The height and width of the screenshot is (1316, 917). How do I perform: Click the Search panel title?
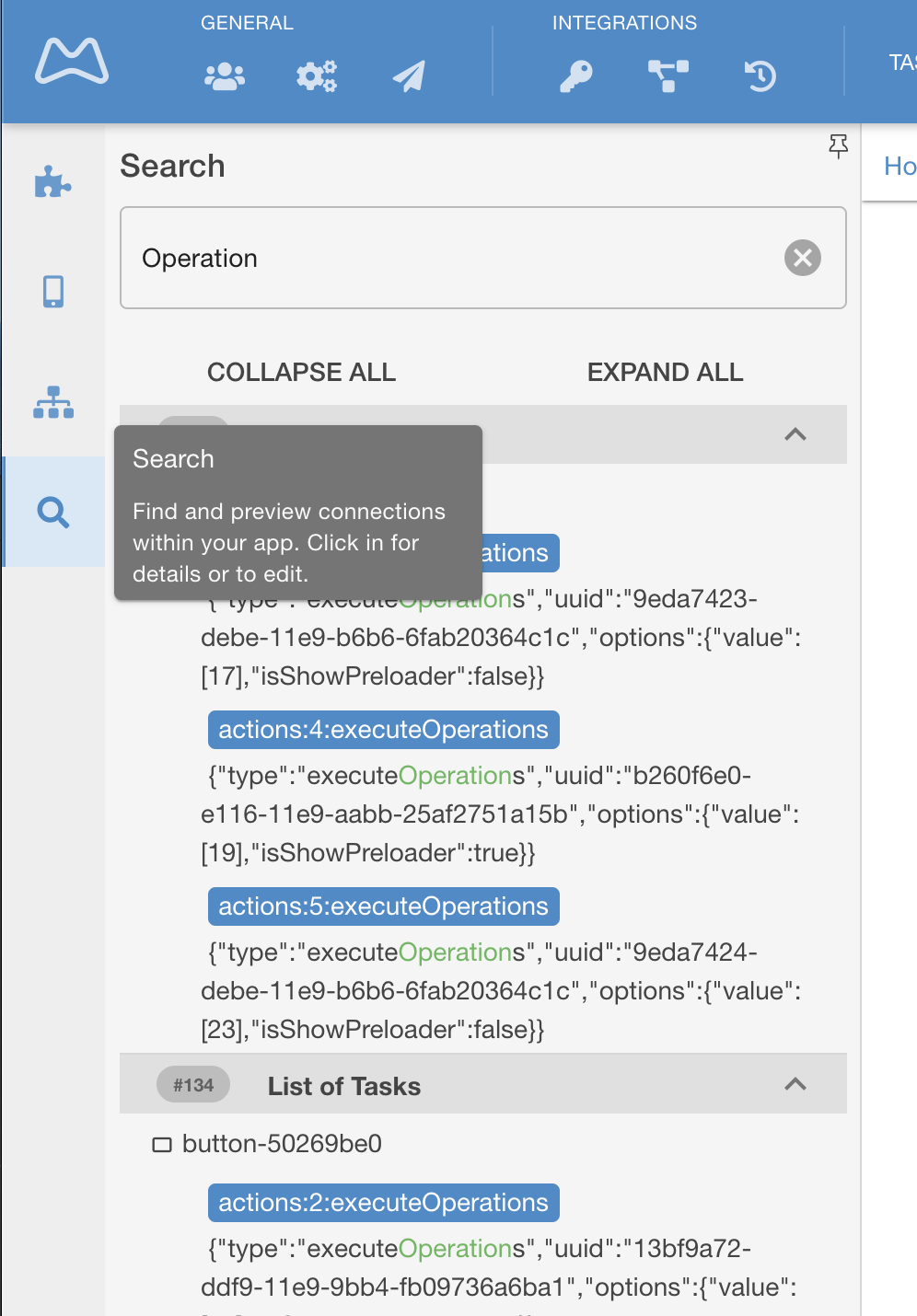[172, 166]
